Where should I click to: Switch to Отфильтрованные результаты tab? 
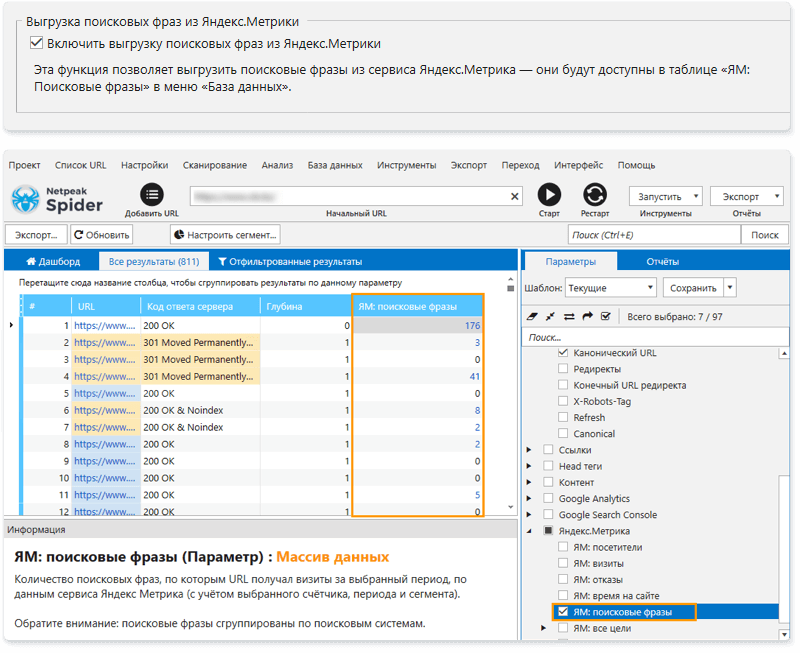pyautogui.click(x=290, y=261)
